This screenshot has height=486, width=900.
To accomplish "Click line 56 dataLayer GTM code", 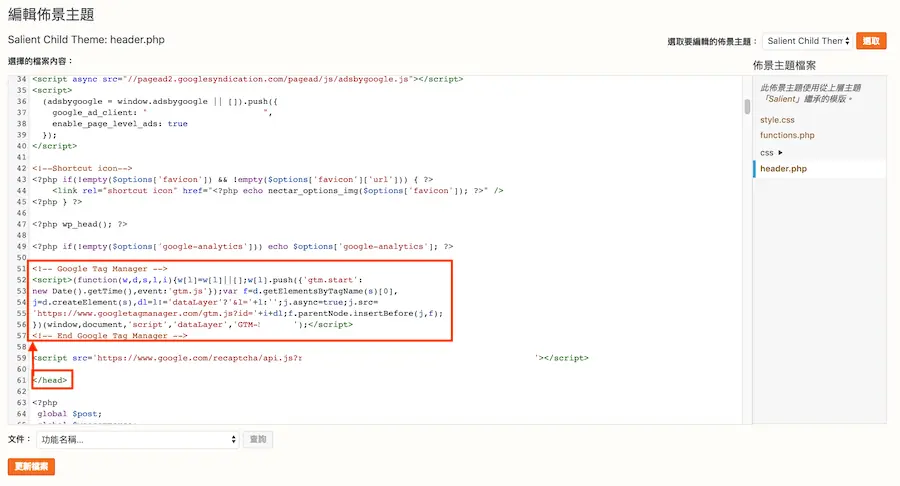I will (193, 324).
